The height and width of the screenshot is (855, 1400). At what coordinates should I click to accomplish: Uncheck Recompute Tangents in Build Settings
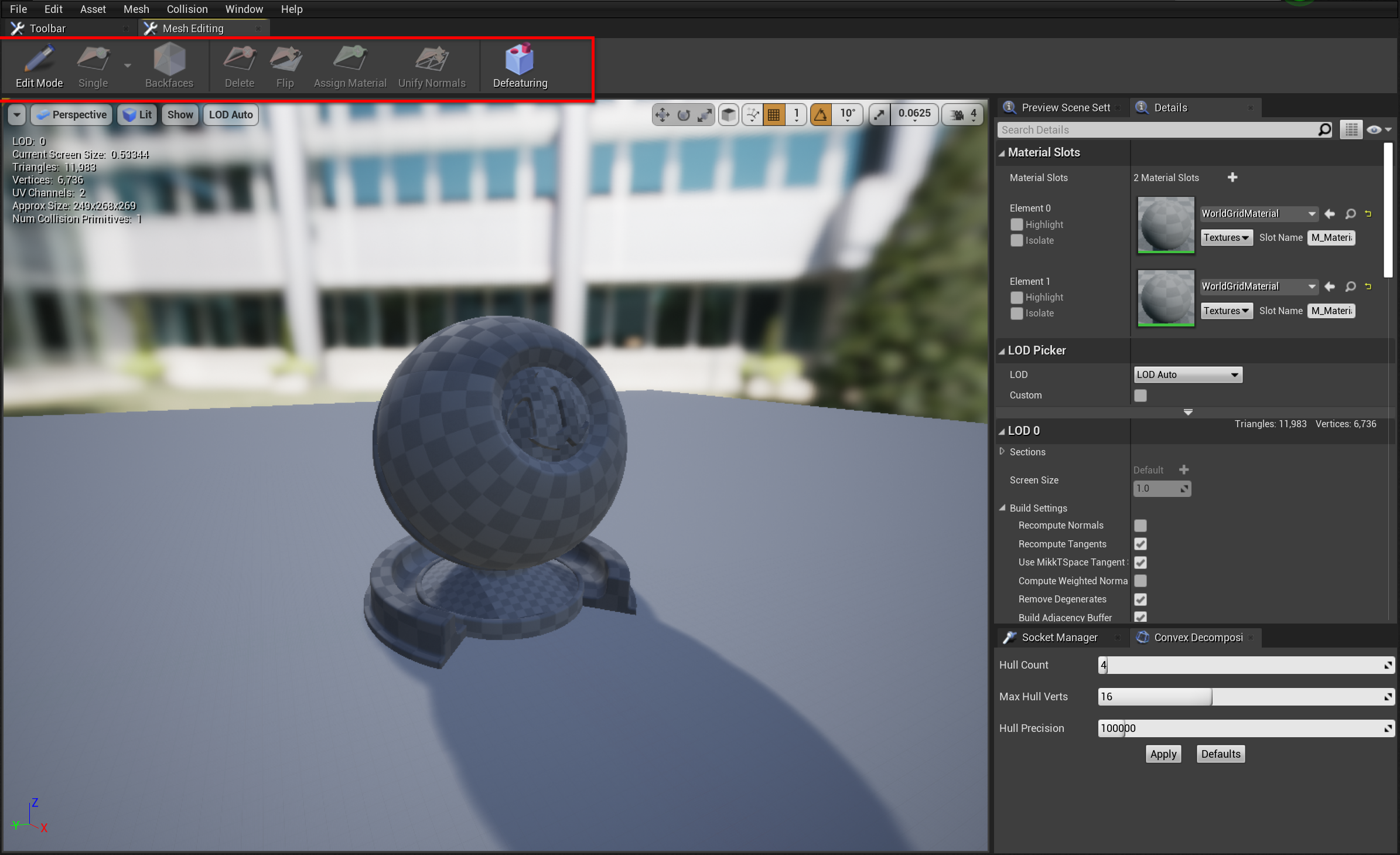click(x=1141, y=544)
